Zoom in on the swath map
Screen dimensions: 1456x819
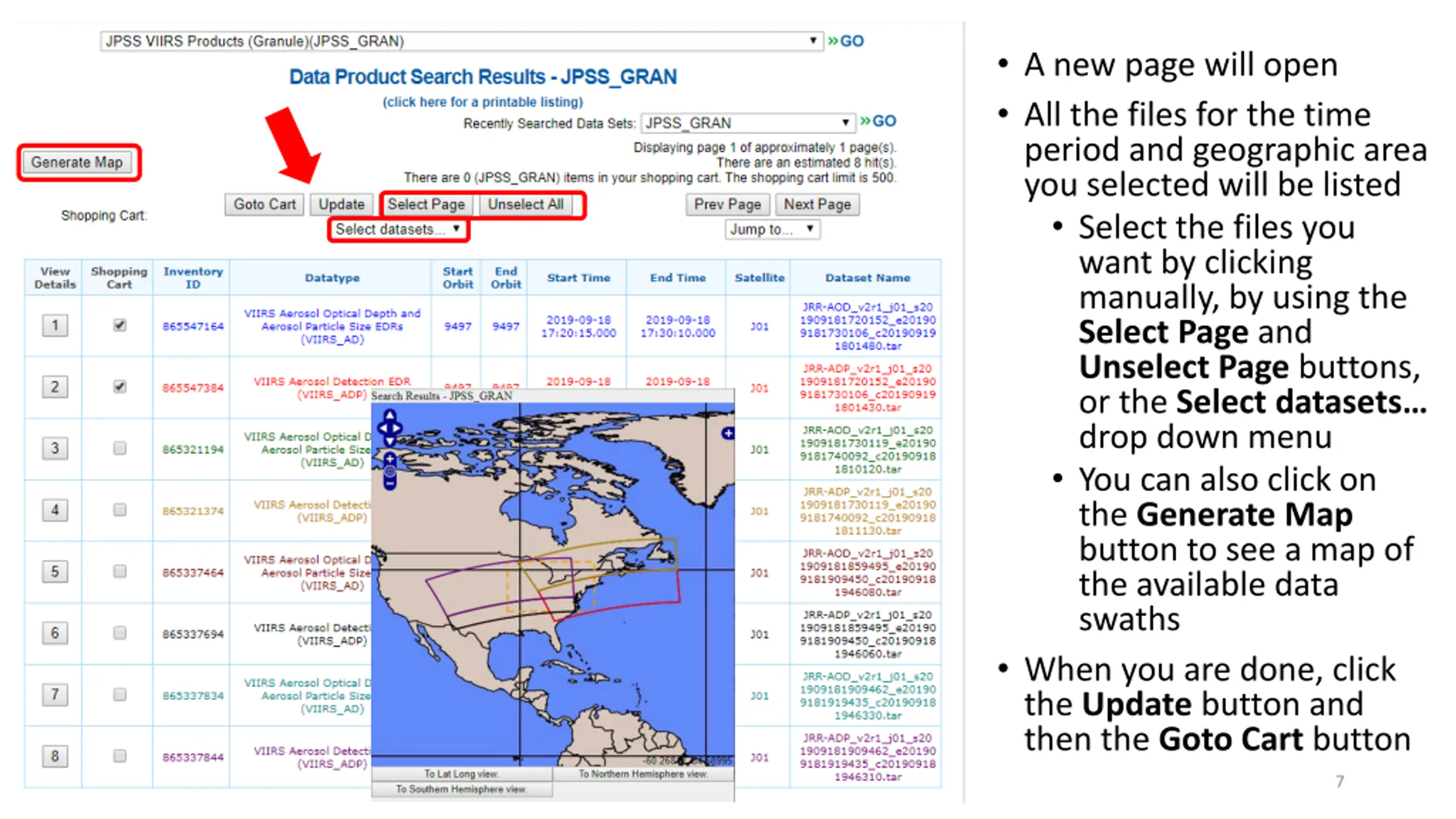390,458
